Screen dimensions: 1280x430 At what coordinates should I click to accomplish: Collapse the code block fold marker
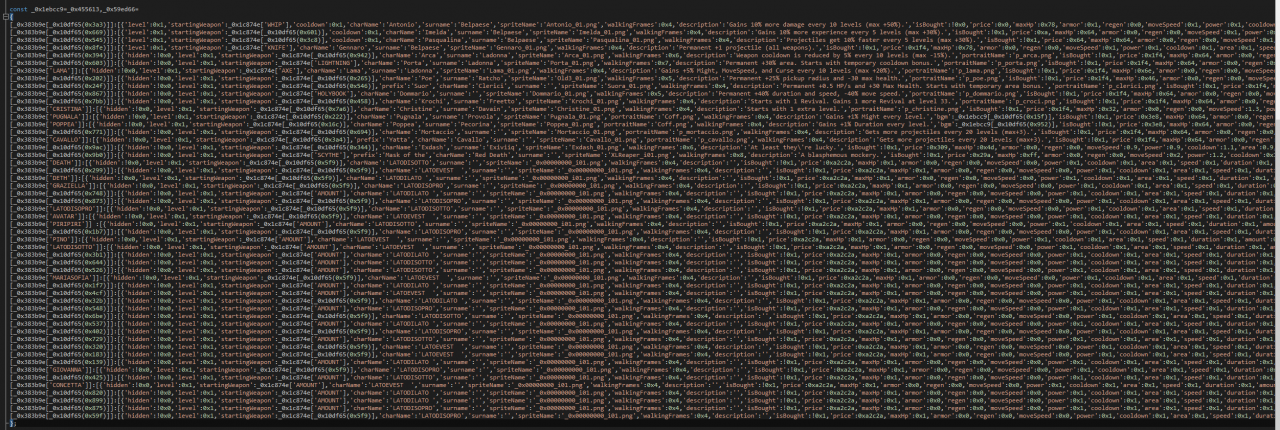(x=5, y=17)
